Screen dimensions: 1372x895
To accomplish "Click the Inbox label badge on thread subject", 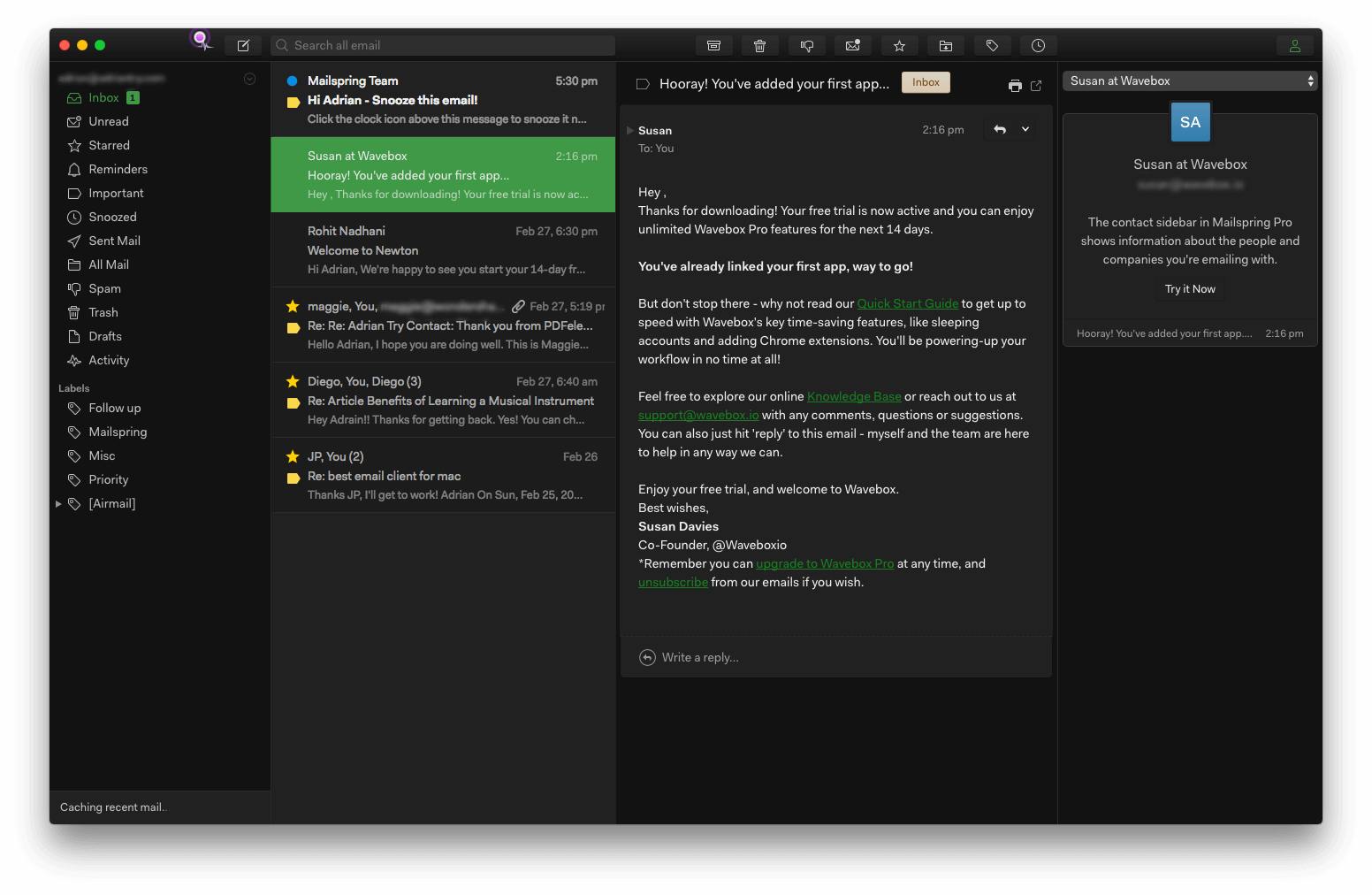I will [x=926, y=82].
